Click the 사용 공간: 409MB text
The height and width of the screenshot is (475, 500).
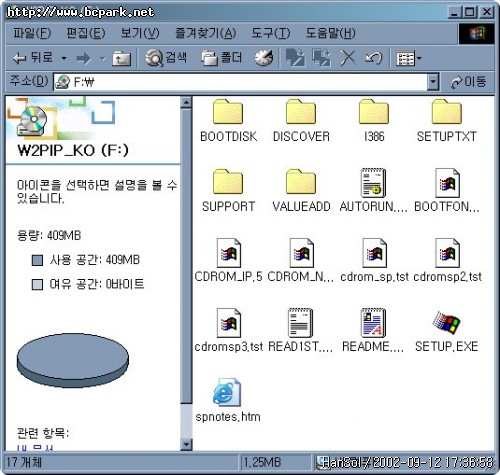coord(95,260)
